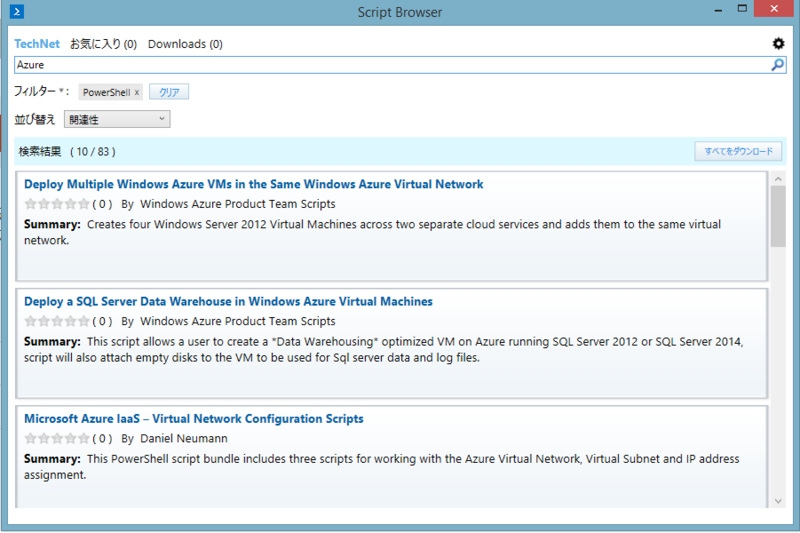Click summary text of SQL Data Warehouse script
Image resolution: width=800 pixels, height=533 pixels.
click(383, 349)
